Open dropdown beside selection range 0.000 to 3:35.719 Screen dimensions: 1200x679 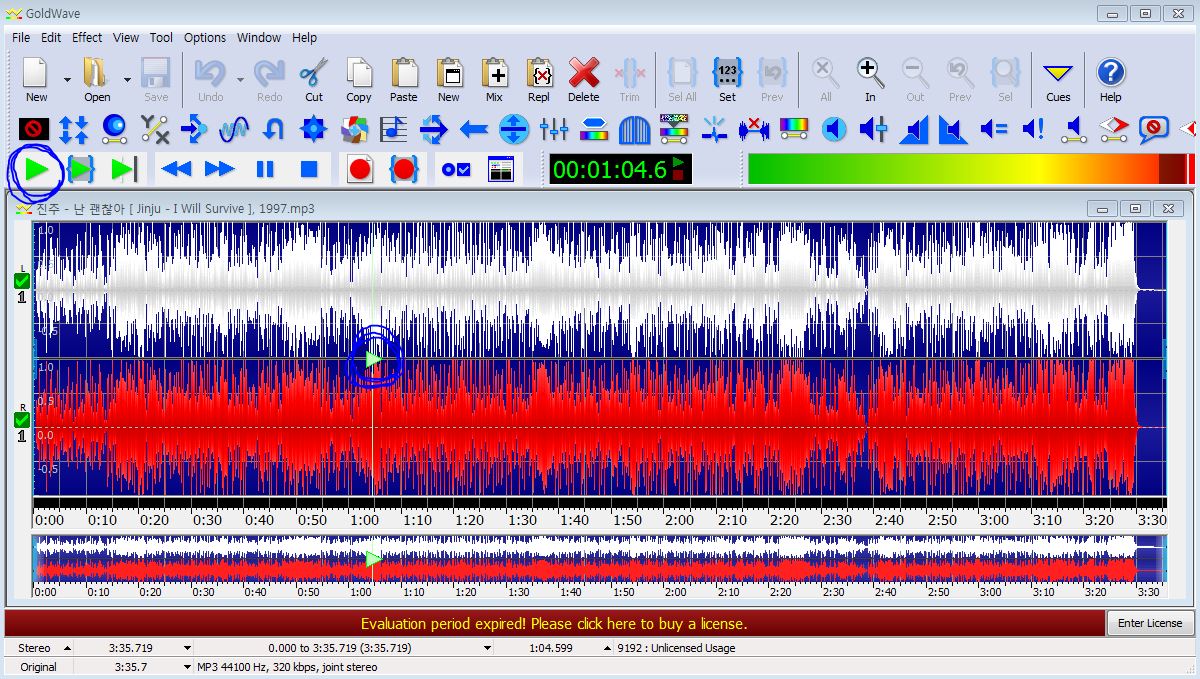(487, 648)
